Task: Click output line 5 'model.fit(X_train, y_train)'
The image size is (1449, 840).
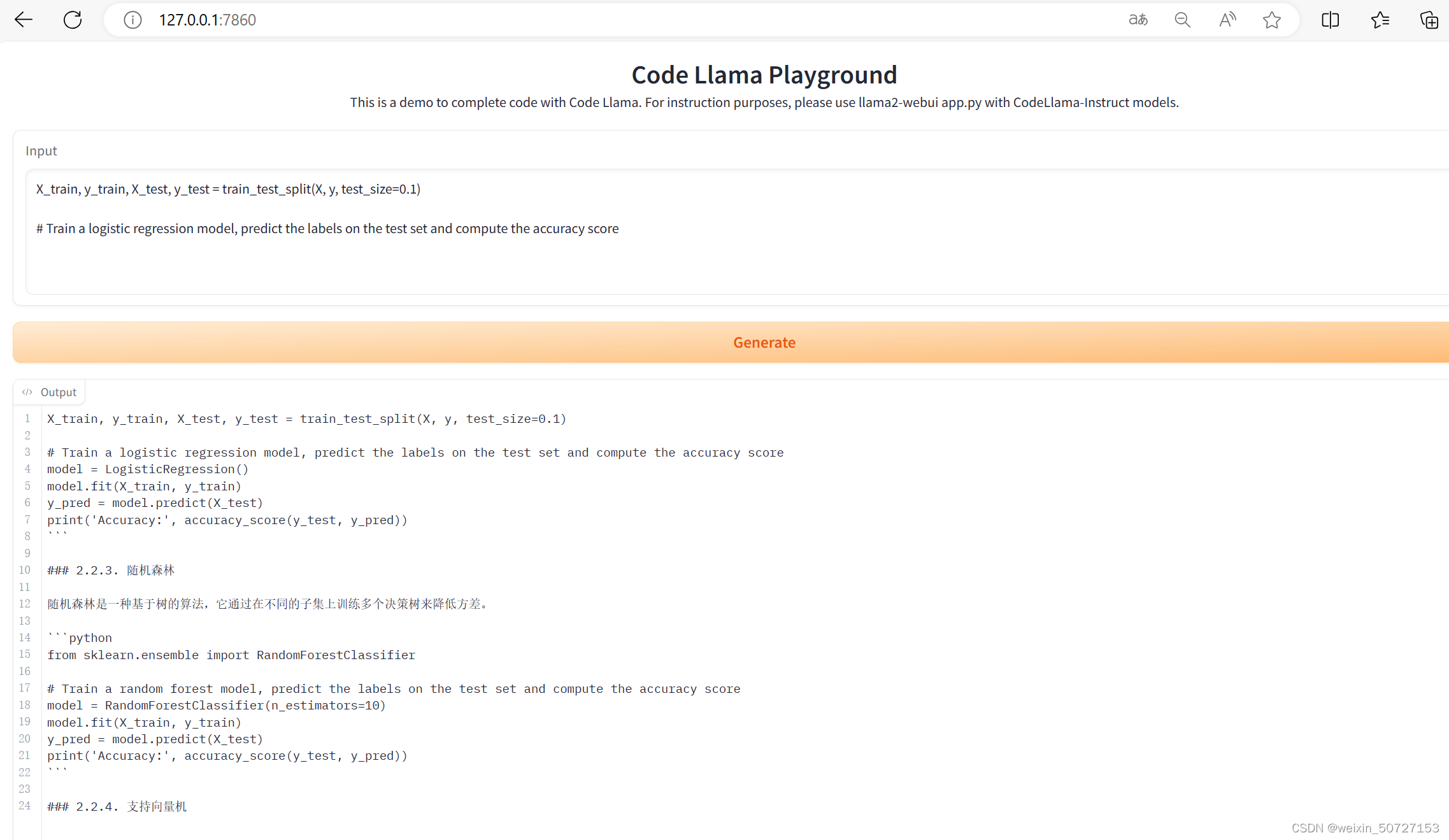Action: click(144, 487)
